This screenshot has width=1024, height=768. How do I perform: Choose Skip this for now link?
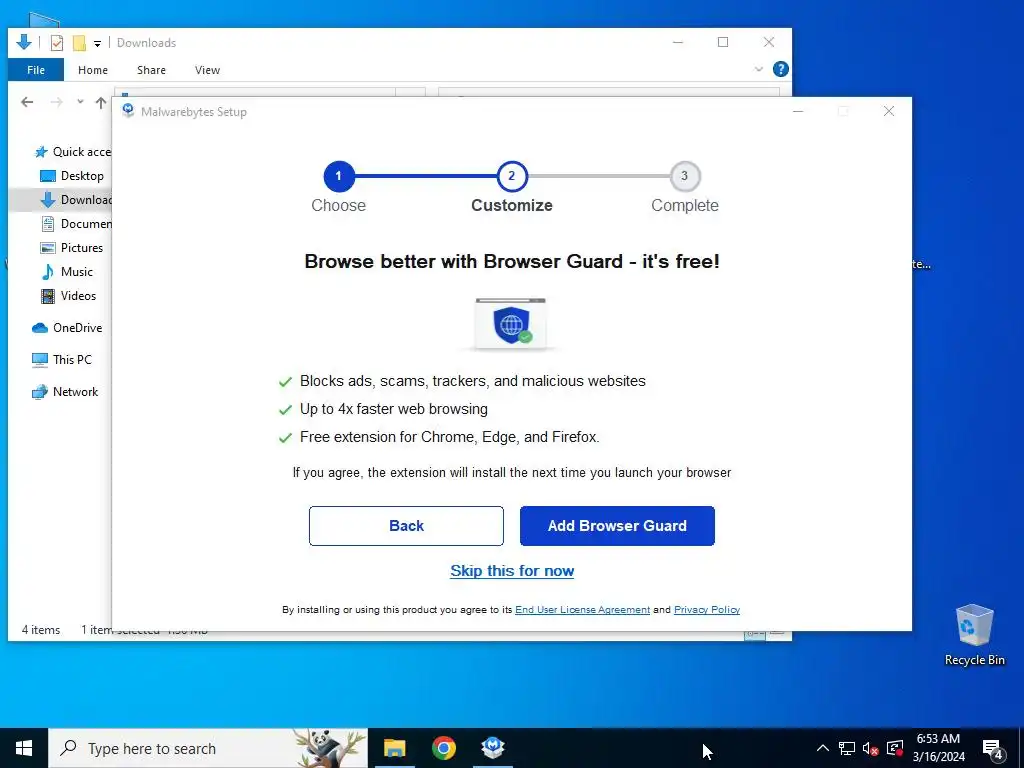coord(512,571)
